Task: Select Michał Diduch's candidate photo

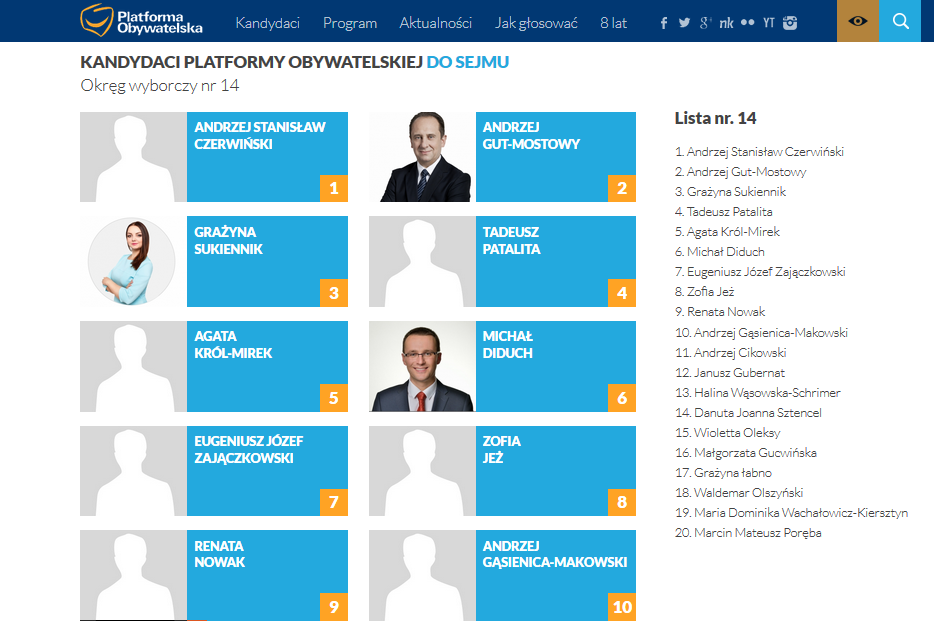Action: [422, 367]
